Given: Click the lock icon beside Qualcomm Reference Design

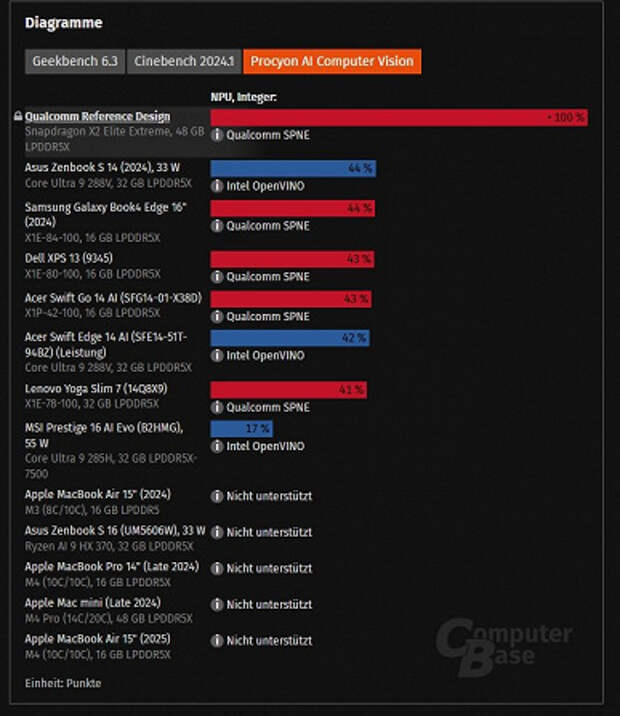Looking at the screenshot, I should tap(18, 117).
